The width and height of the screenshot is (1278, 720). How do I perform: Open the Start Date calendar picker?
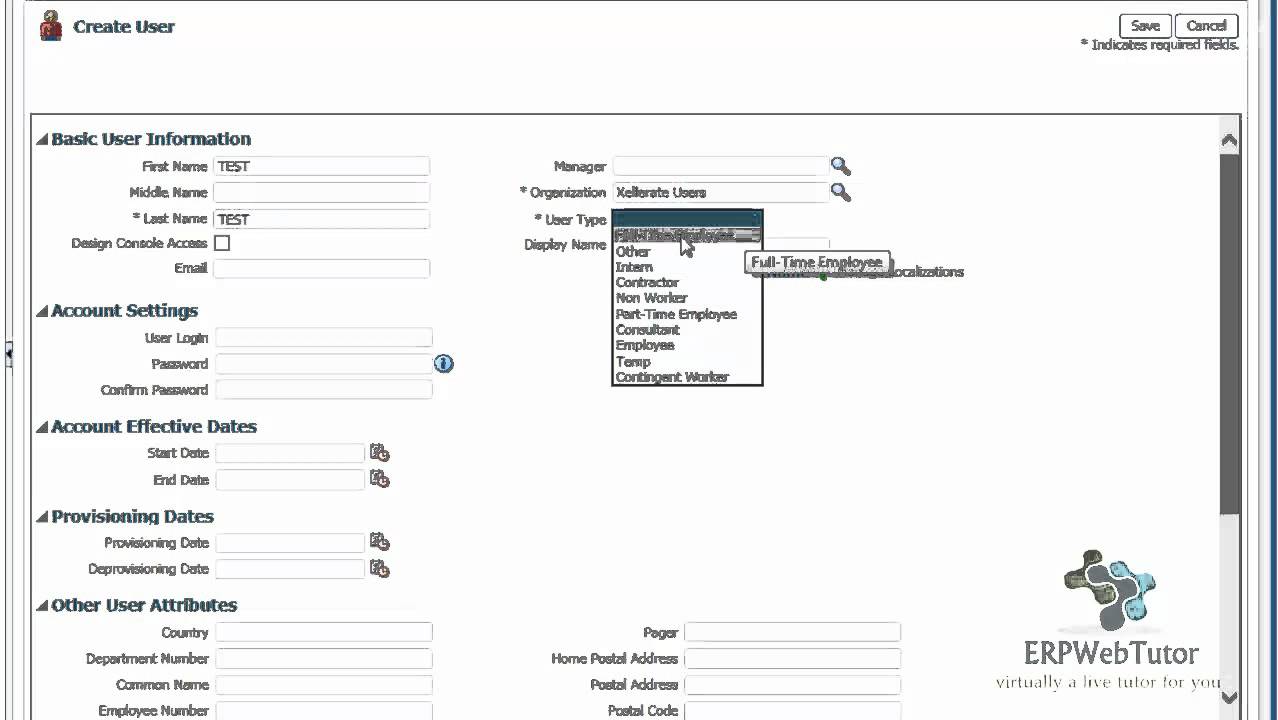[379, 453]
